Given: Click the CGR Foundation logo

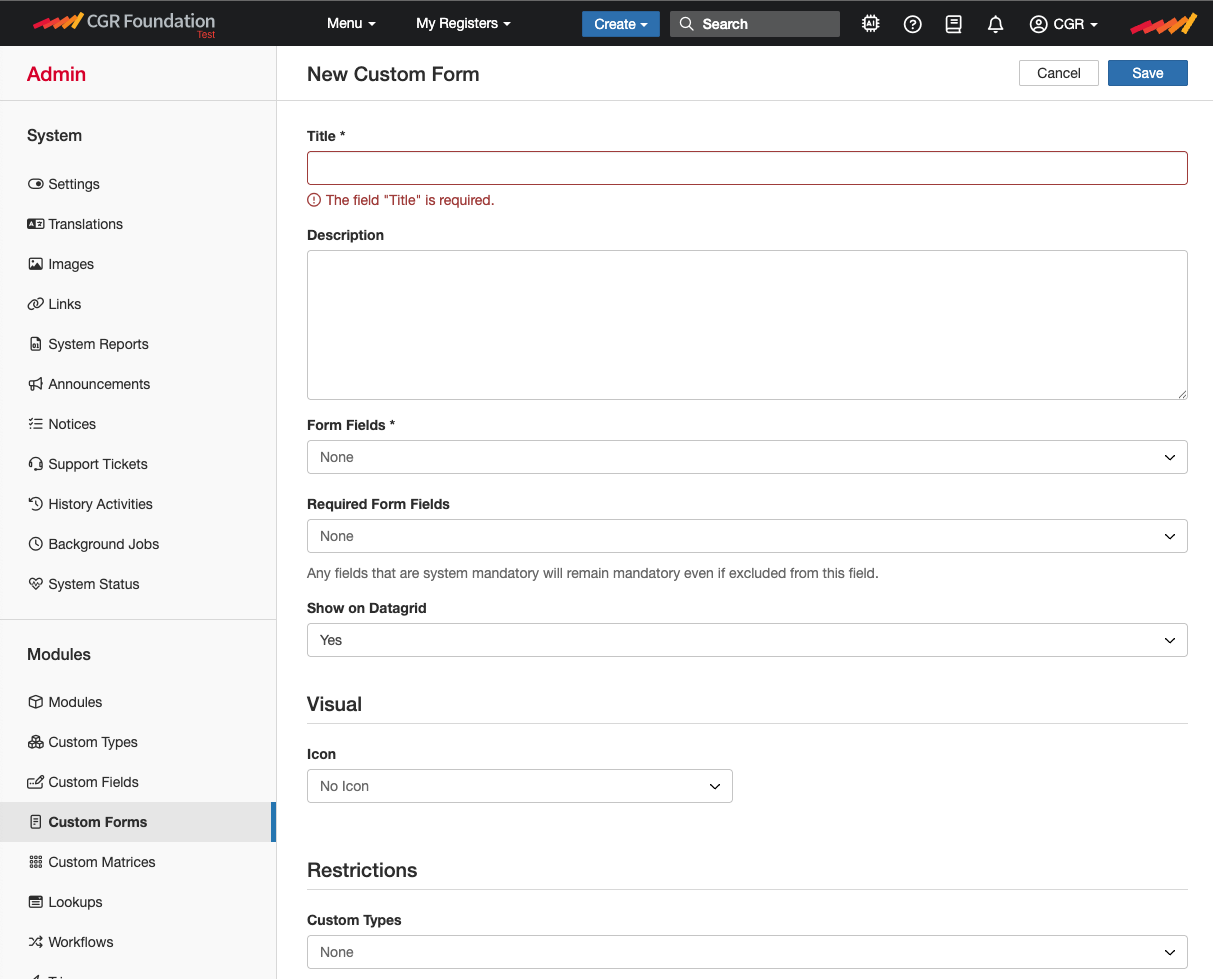Looking at the screenshot, I should coord(125,22).
